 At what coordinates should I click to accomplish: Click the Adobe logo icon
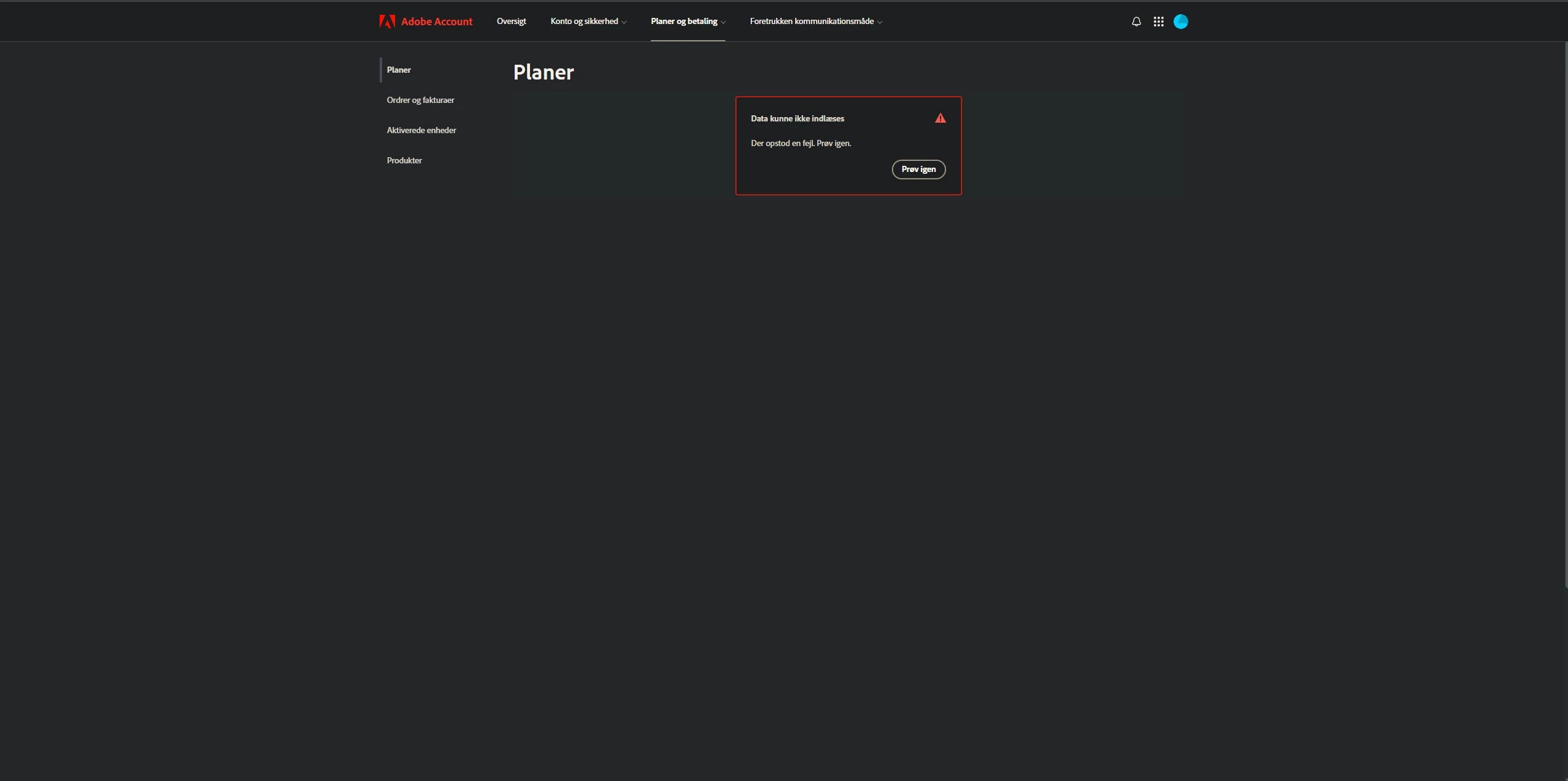click(x=387, y=22)
